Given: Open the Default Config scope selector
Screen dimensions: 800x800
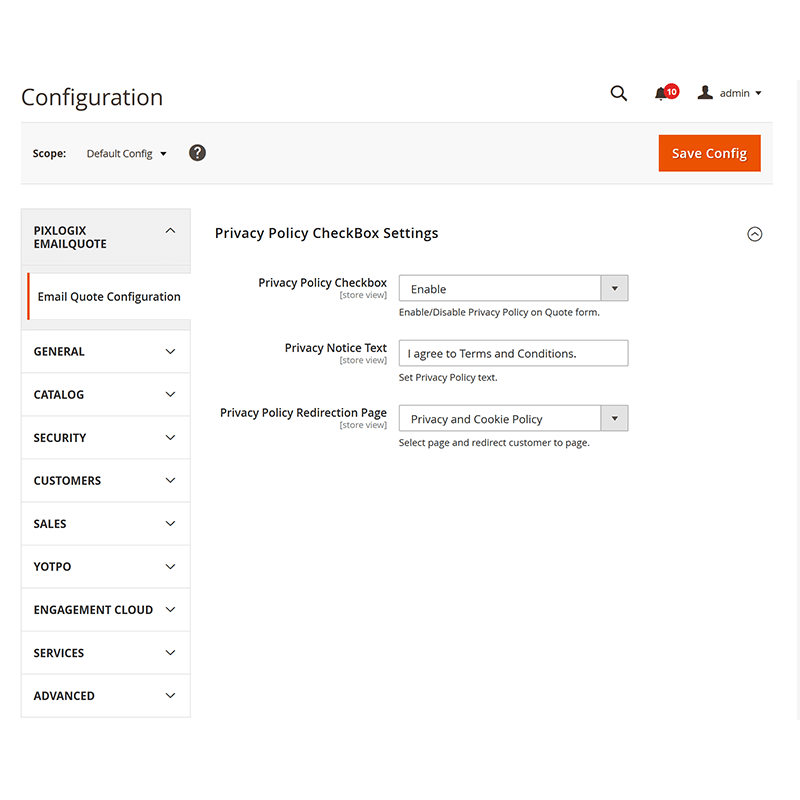Looking at the screenshot, I should click(125, 153).
